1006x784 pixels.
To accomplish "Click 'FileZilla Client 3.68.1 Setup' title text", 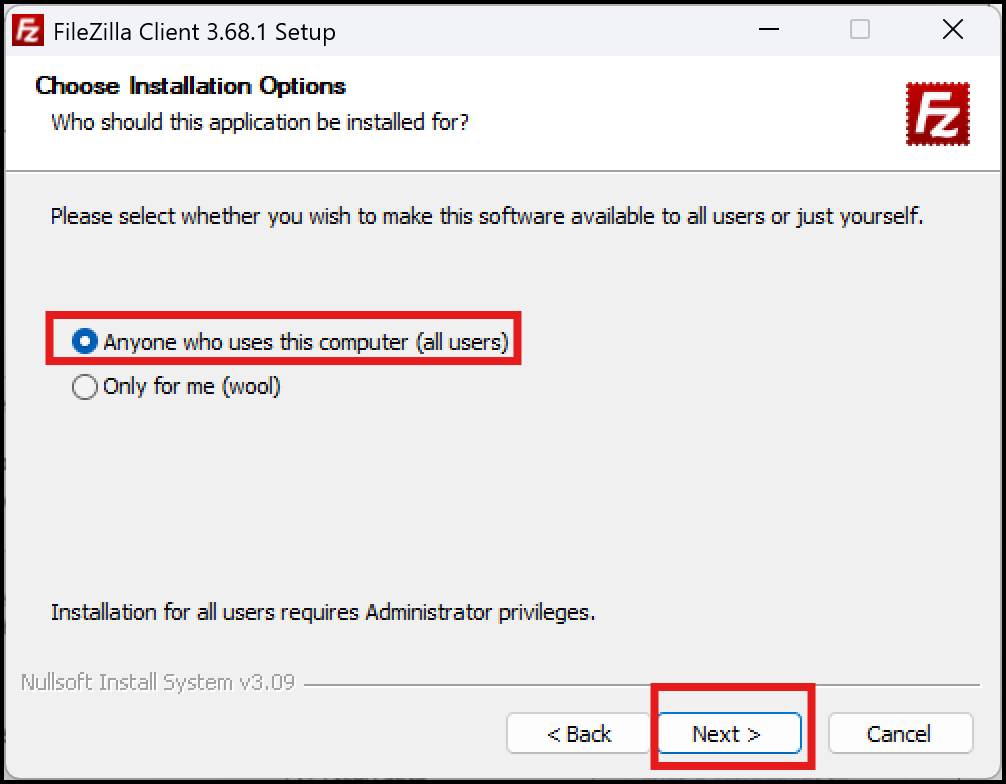I will 194,31.
